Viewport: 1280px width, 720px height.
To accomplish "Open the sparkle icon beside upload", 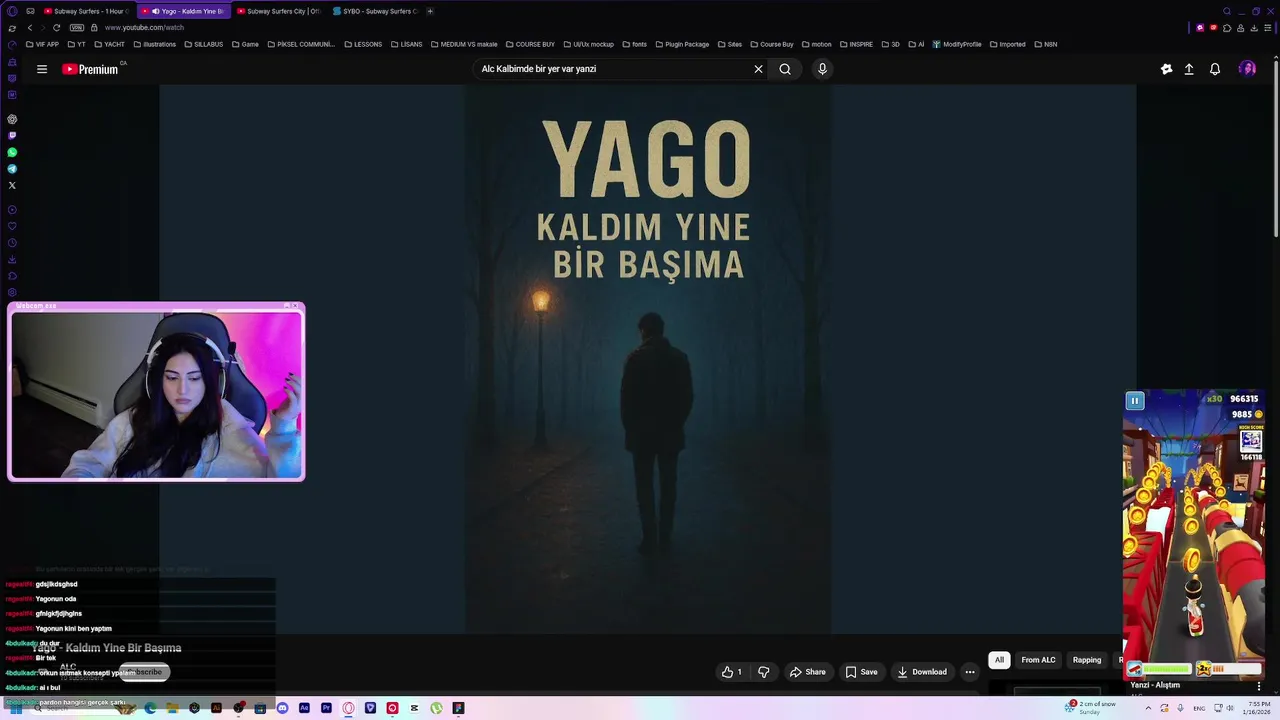I will coord(1166,69).
